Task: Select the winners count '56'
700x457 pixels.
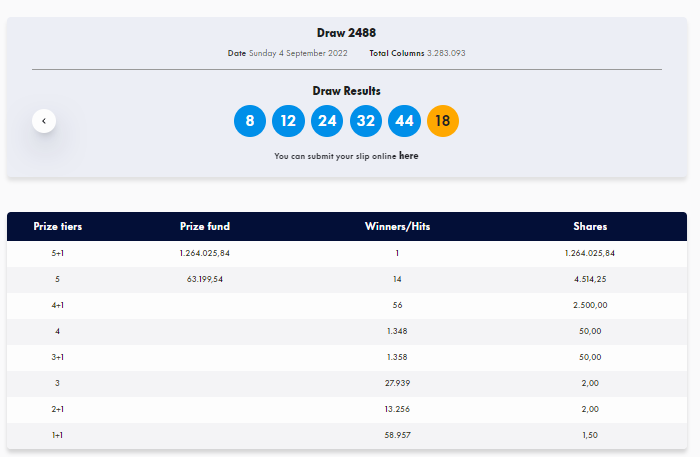Action: [397, 305]
